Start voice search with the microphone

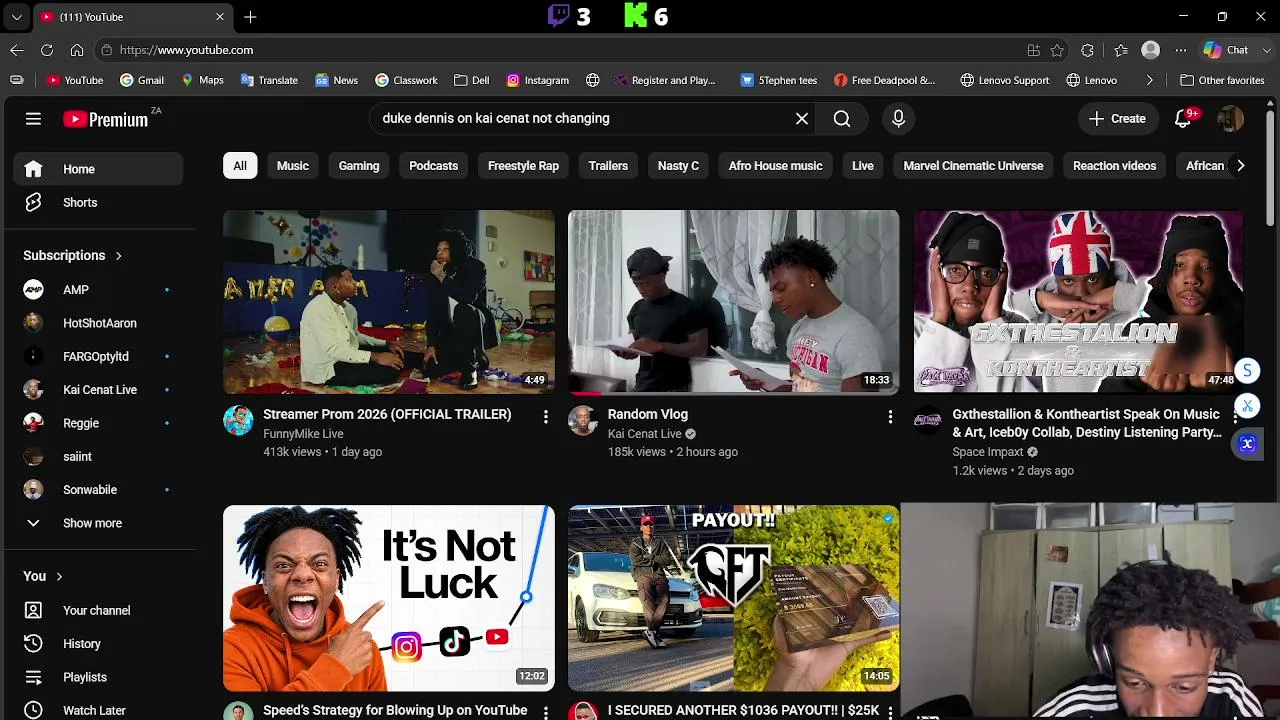coord(898,119)
